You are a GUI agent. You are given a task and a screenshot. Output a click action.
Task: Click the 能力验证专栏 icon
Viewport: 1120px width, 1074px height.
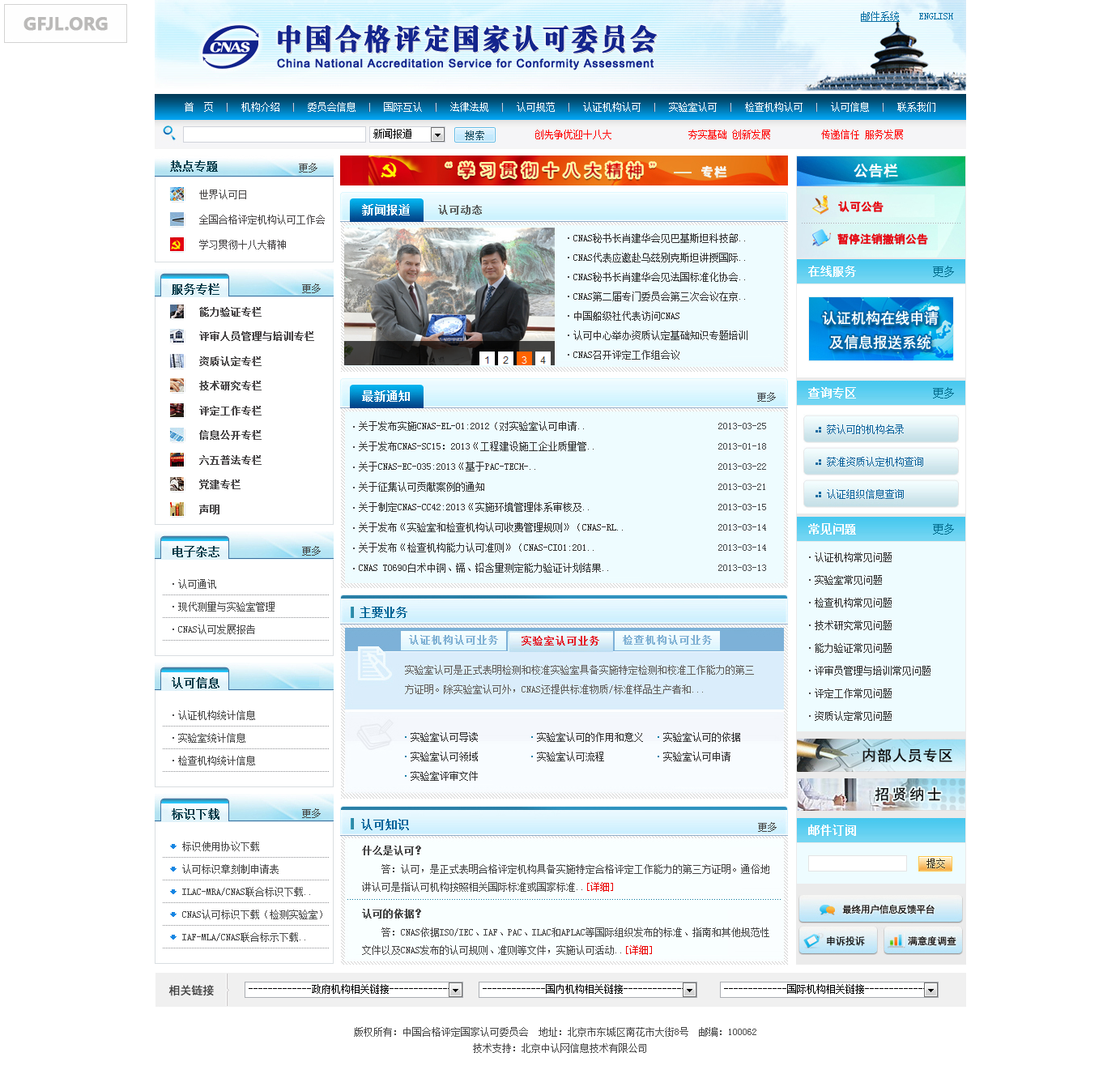[177, 312]
